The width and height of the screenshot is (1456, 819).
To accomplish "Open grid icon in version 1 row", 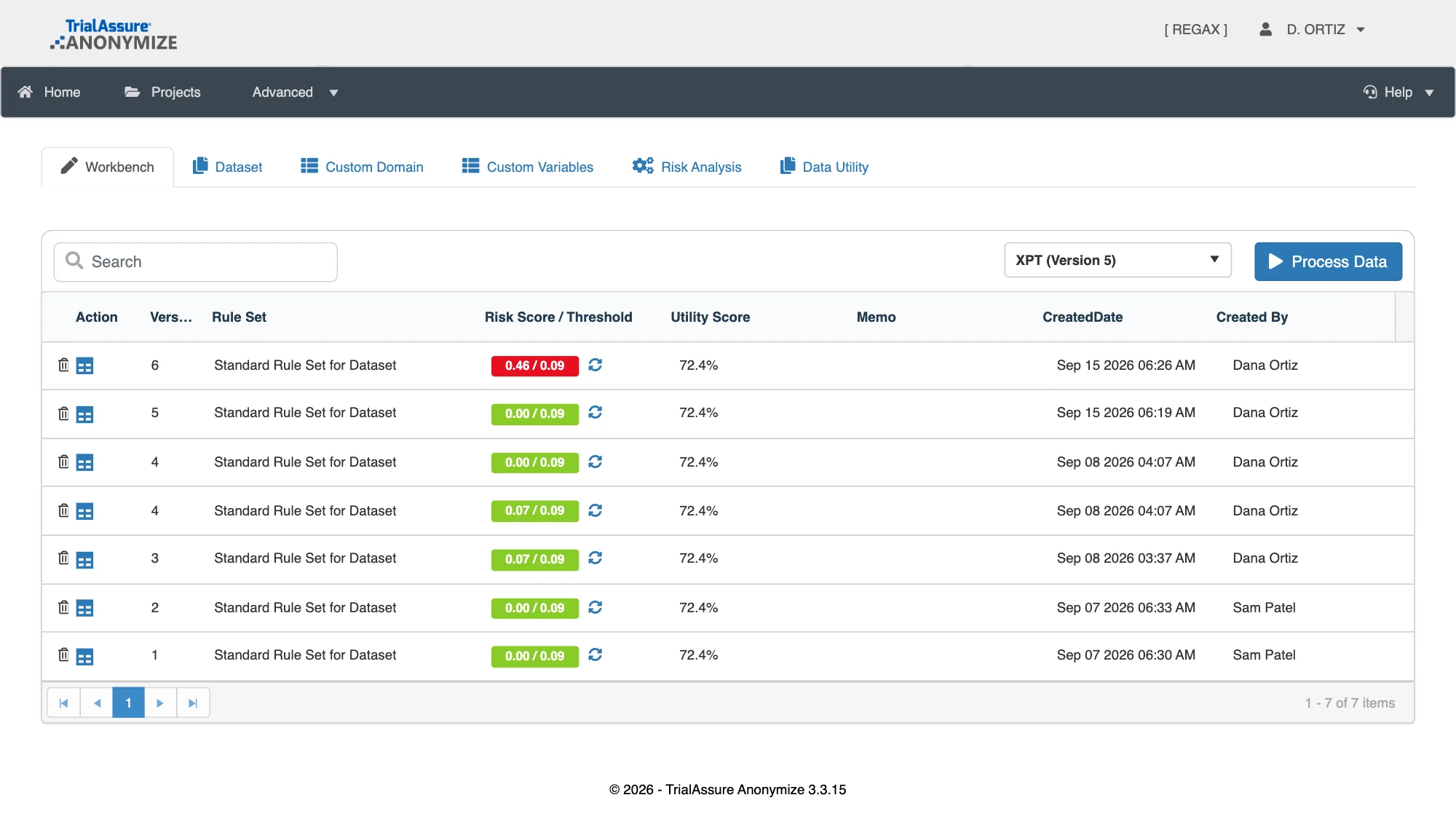I will point(84,656).
